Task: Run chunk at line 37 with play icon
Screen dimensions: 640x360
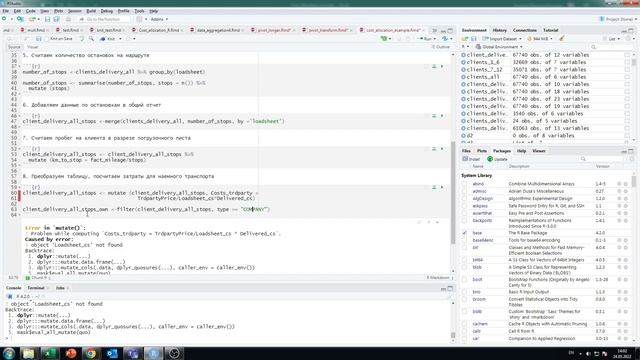Action: pyautogui.click(x=442, y=66)
